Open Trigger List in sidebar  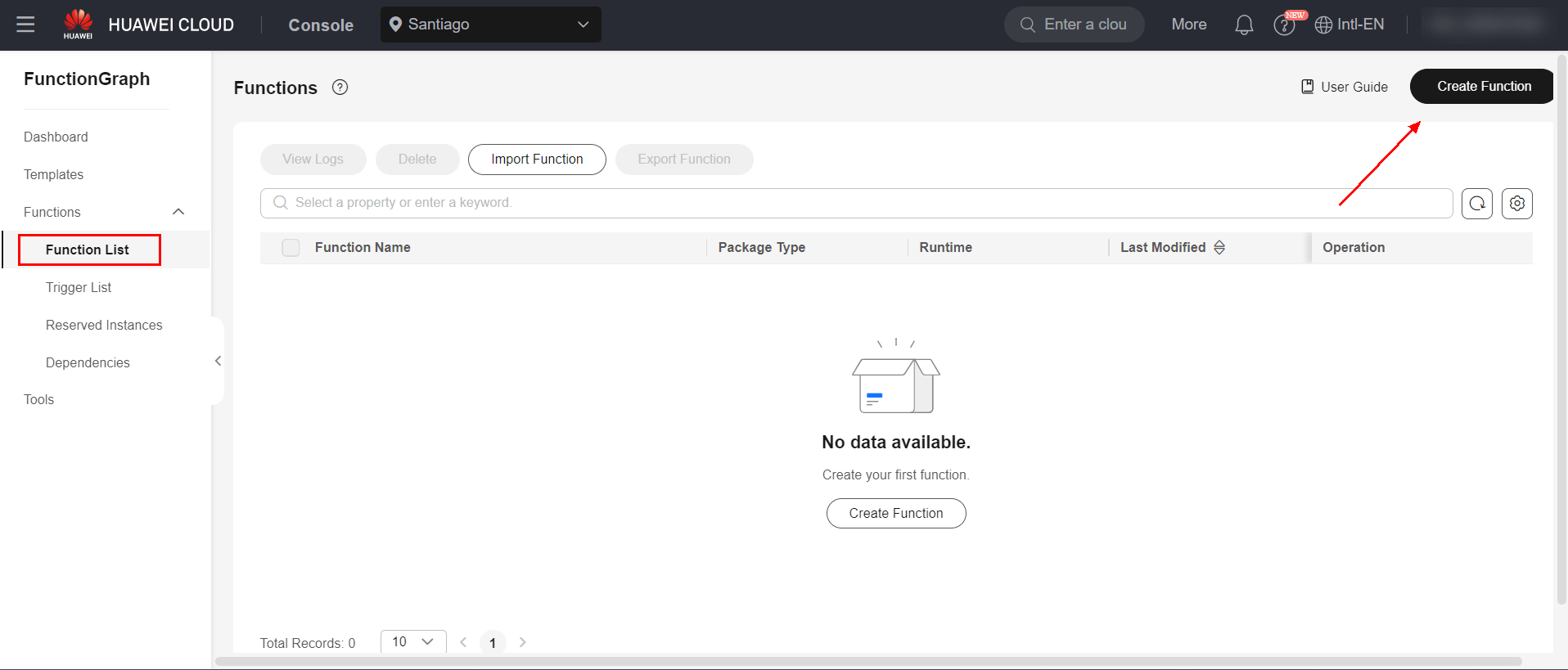coord(79,287)
